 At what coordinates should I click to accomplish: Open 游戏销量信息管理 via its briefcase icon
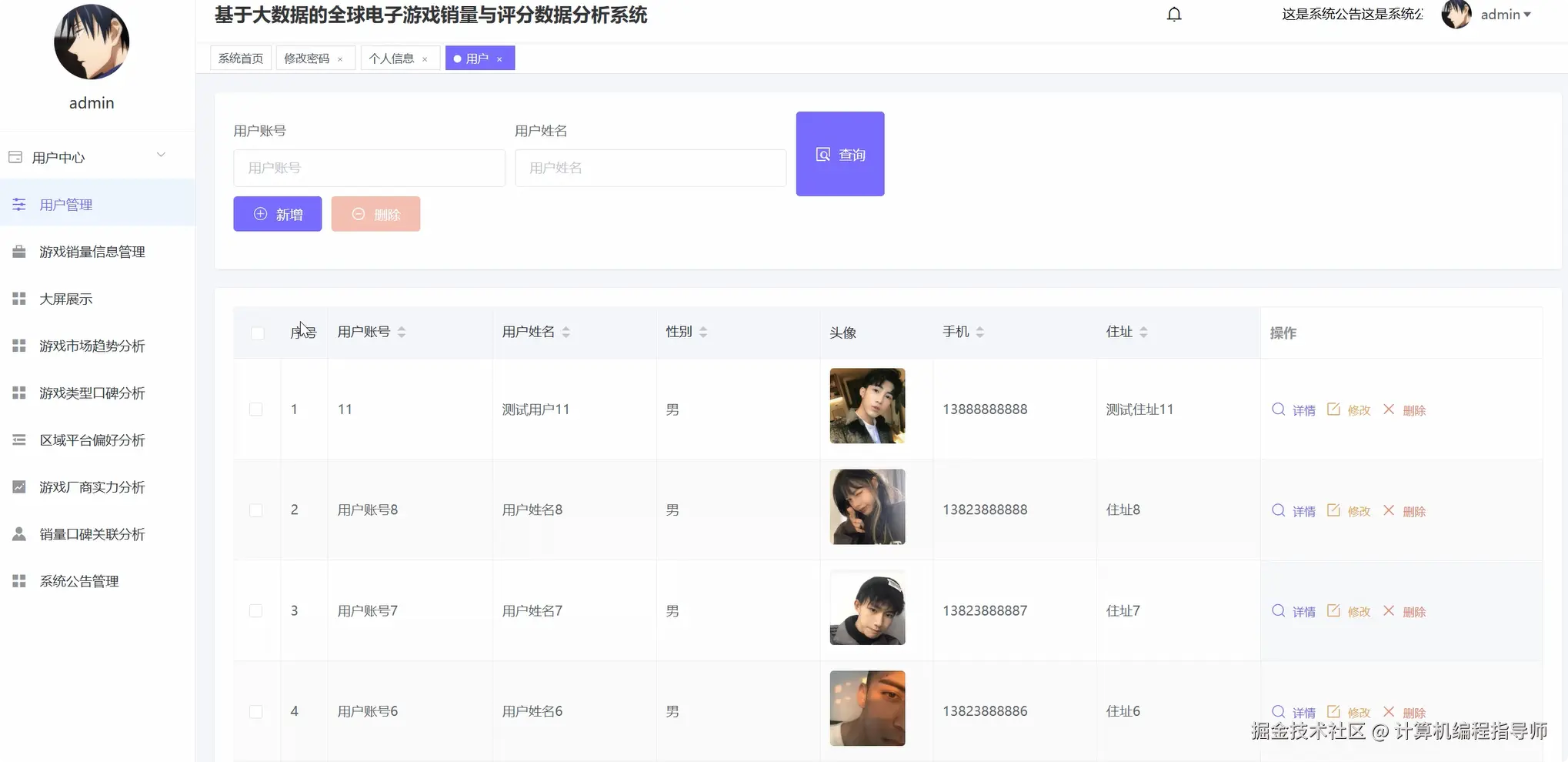pyautogui.click(x=18, y=251)
